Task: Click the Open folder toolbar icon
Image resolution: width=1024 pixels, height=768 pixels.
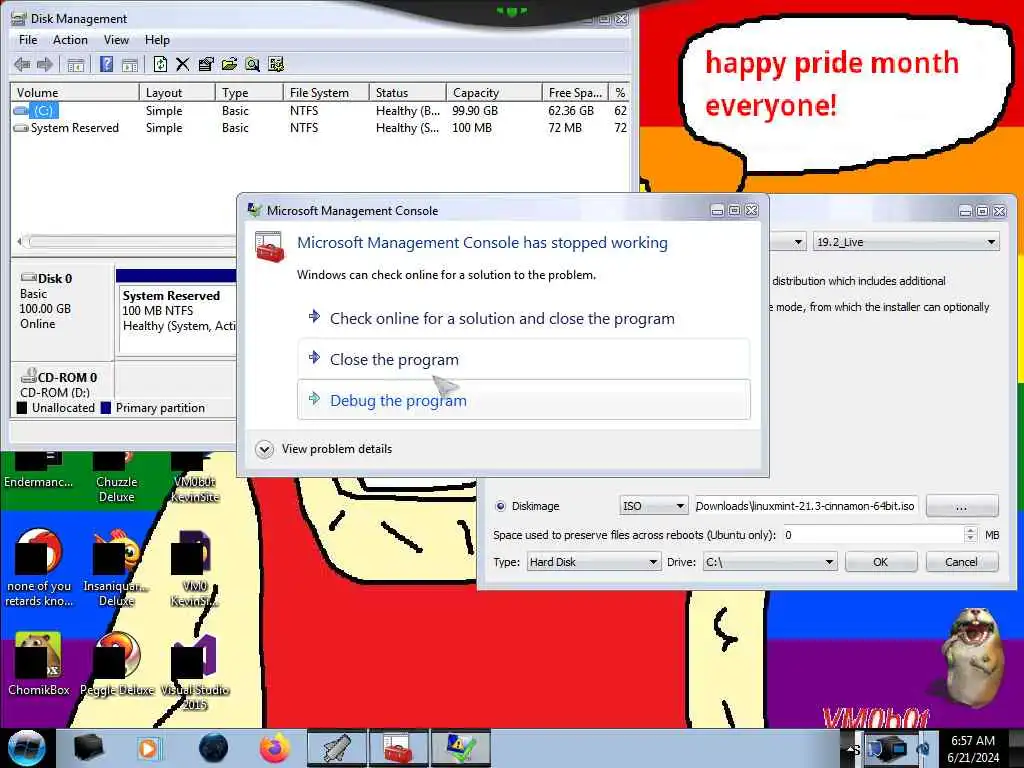Action: click(229, 64)
